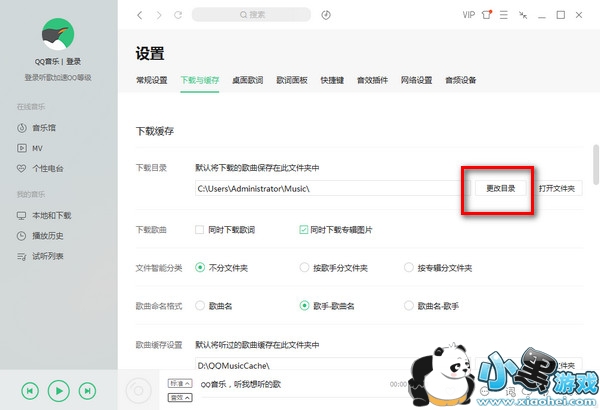Uncheck 同时下载专辑图片 checkbox
The height and width of the screenshot is (410, 600).
[x=303, y=230]
